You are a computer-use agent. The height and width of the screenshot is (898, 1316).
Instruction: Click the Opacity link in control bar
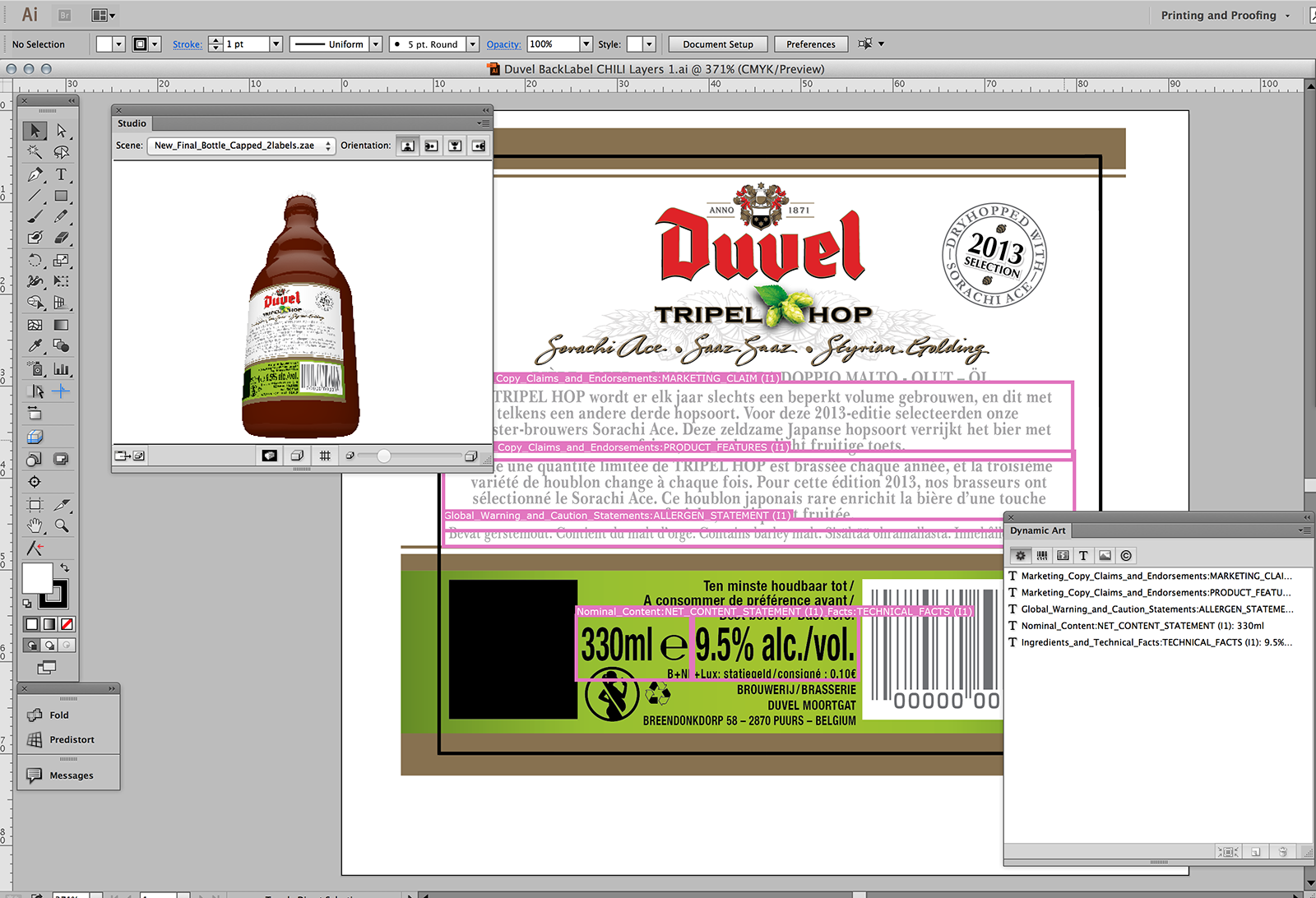[503, 44]
